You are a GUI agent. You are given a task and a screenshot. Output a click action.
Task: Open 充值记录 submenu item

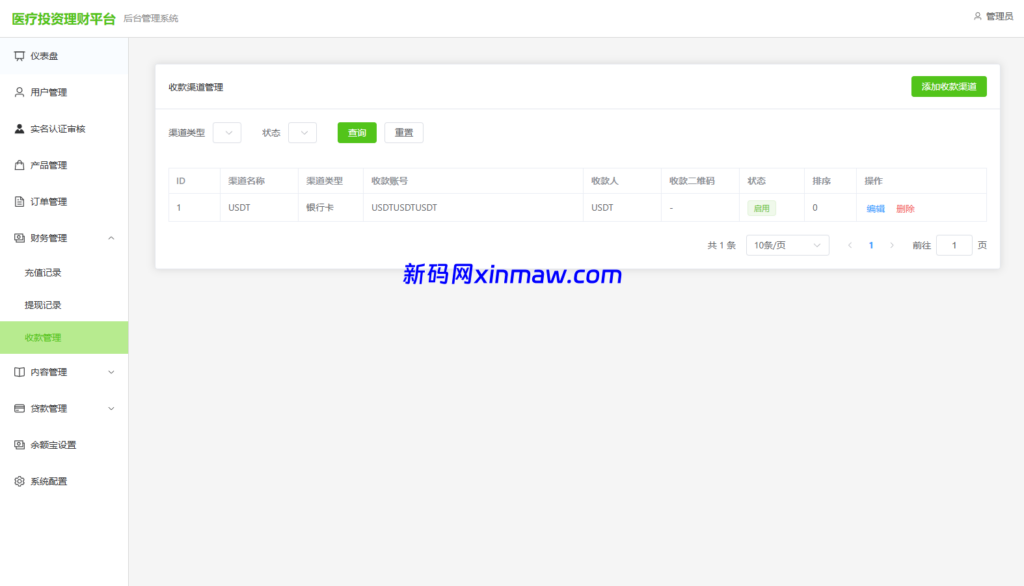(64, 272)
